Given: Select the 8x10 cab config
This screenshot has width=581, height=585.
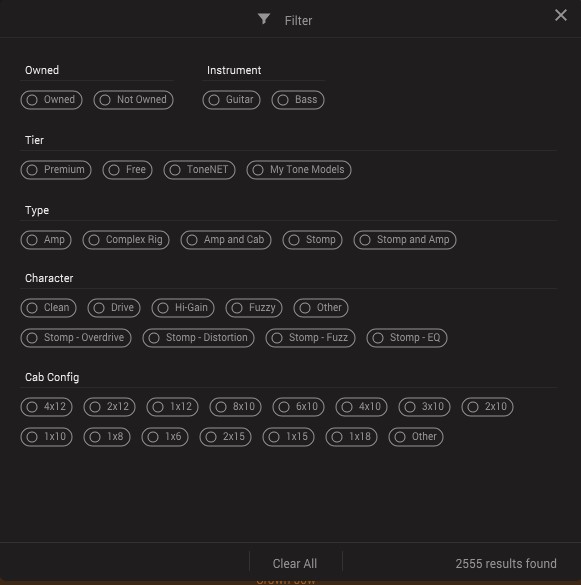Looking at the screenshot, I should (x=235, y=407).
